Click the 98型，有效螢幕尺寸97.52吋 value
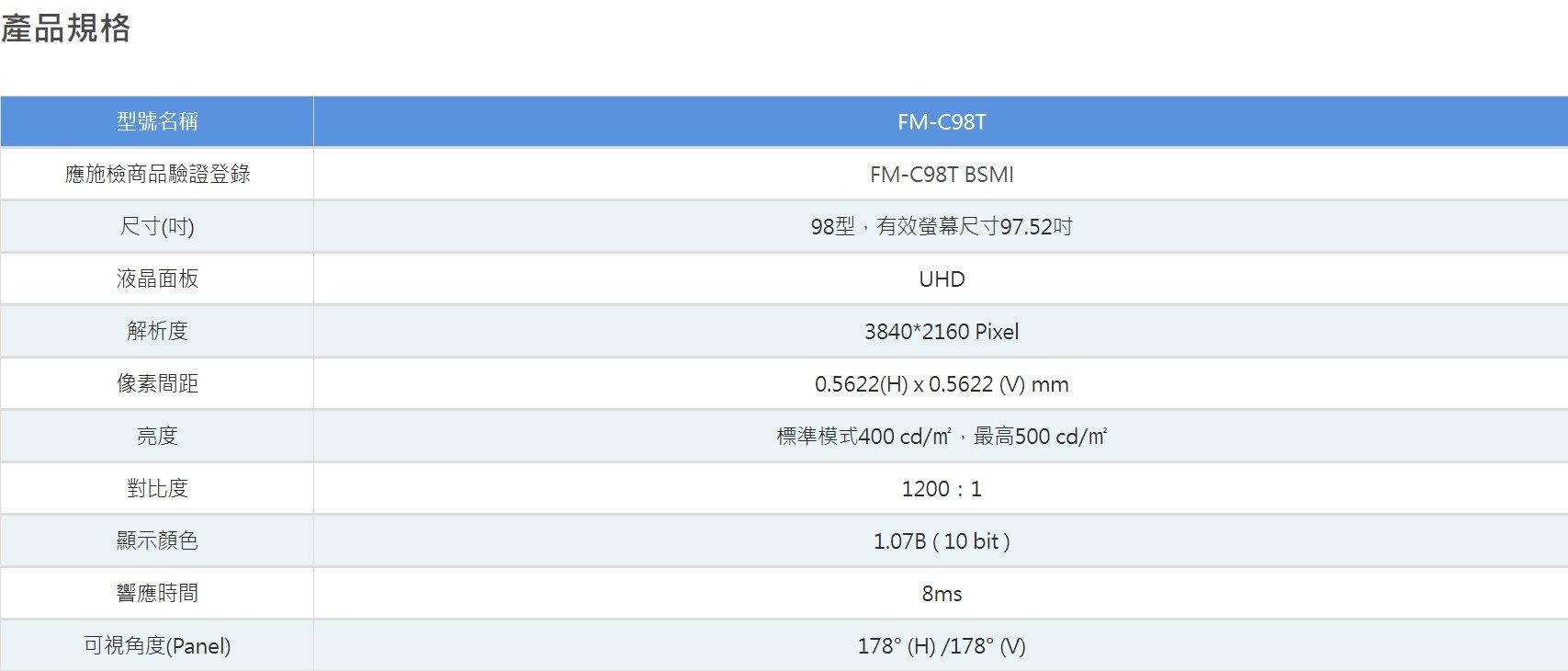Screen dimensions: 1568x671 pyautogui.click(x=942, y=226)
